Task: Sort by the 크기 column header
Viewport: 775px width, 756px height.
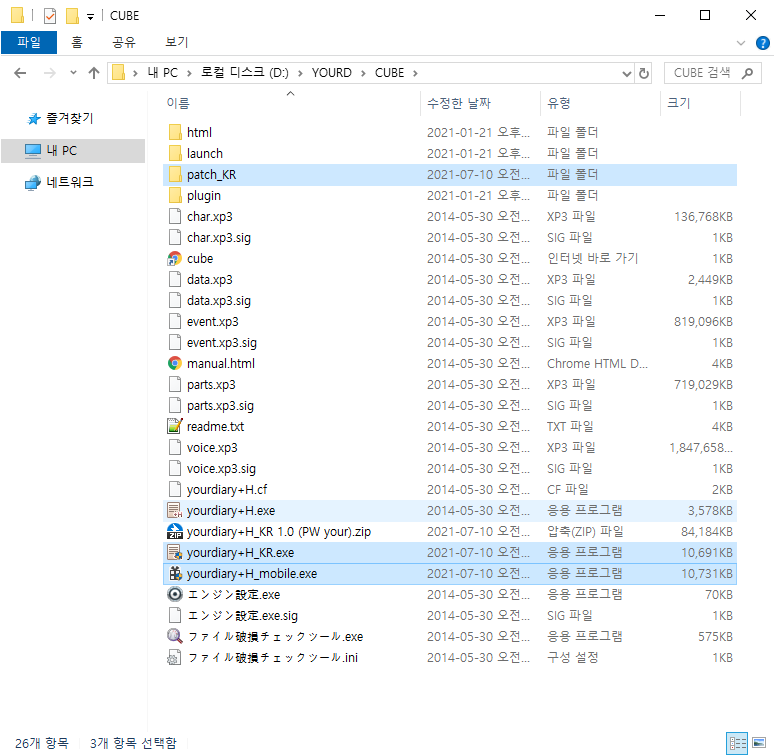Action: coord(679,103)
